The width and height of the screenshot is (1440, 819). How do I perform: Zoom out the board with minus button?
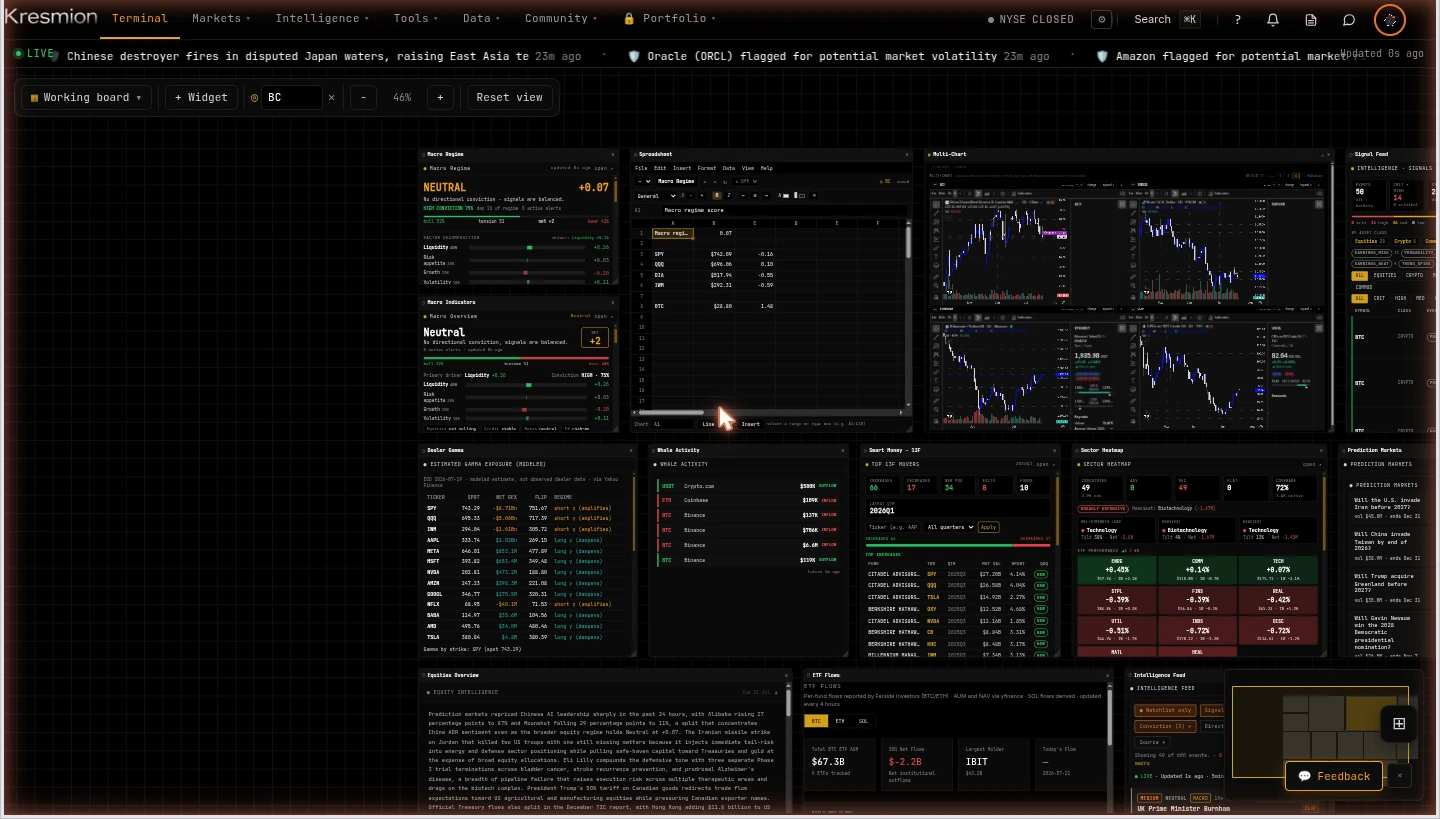(x=363, y=97)
